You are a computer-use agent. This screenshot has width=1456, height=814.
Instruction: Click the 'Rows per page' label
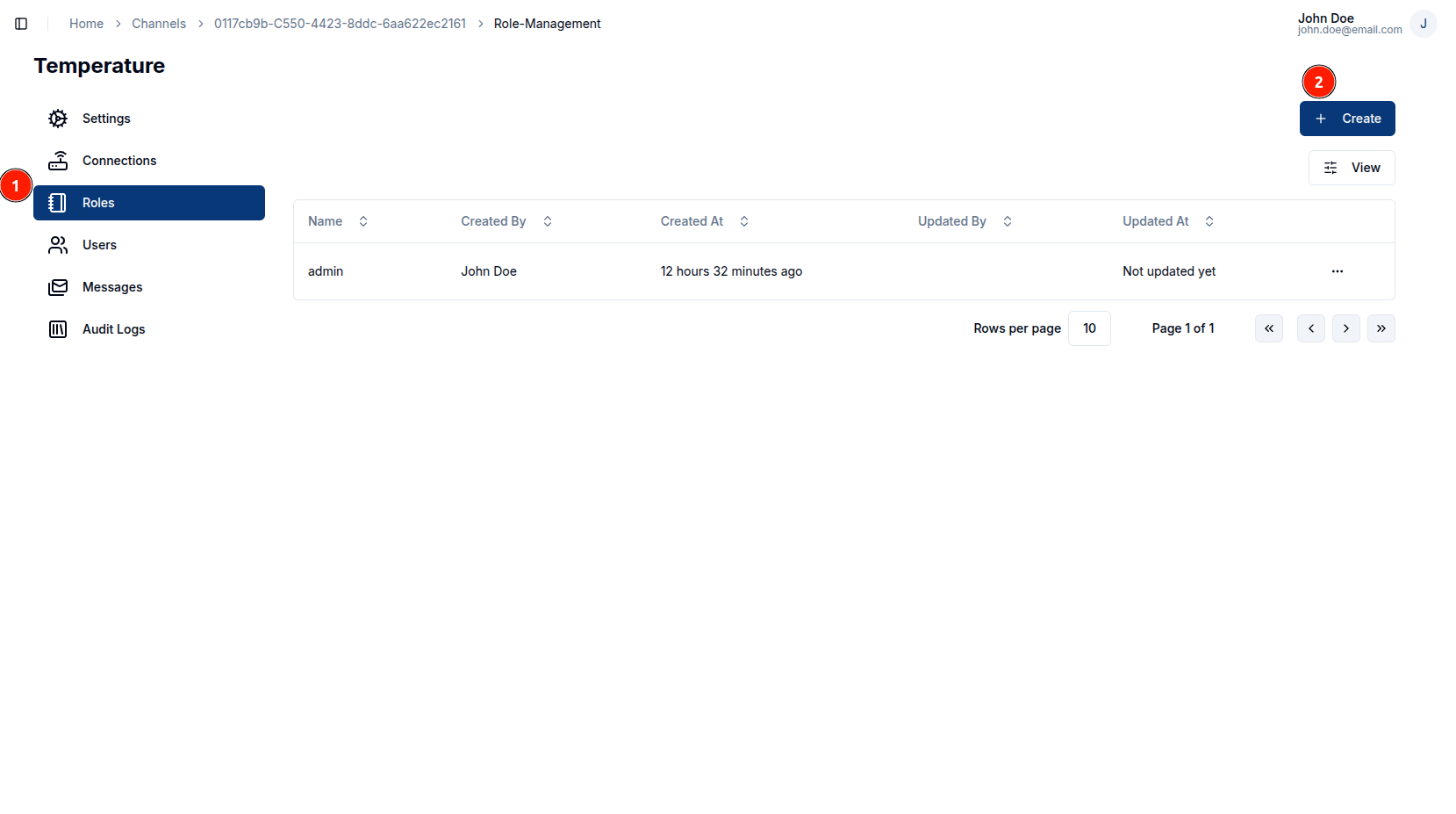[x=1017, y=328]
